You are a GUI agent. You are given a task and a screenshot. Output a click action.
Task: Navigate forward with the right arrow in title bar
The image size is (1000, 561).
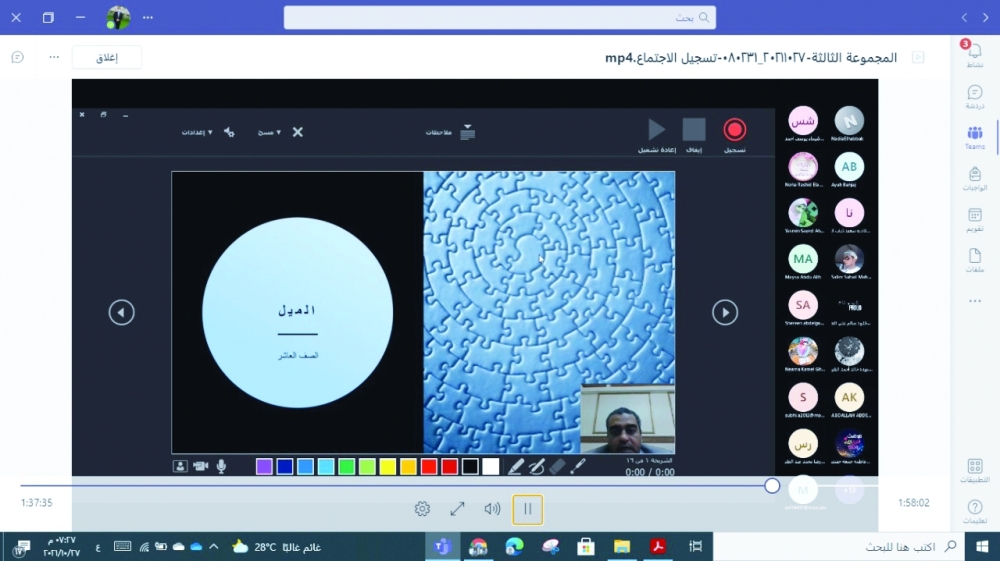click(x=985, y=18)
